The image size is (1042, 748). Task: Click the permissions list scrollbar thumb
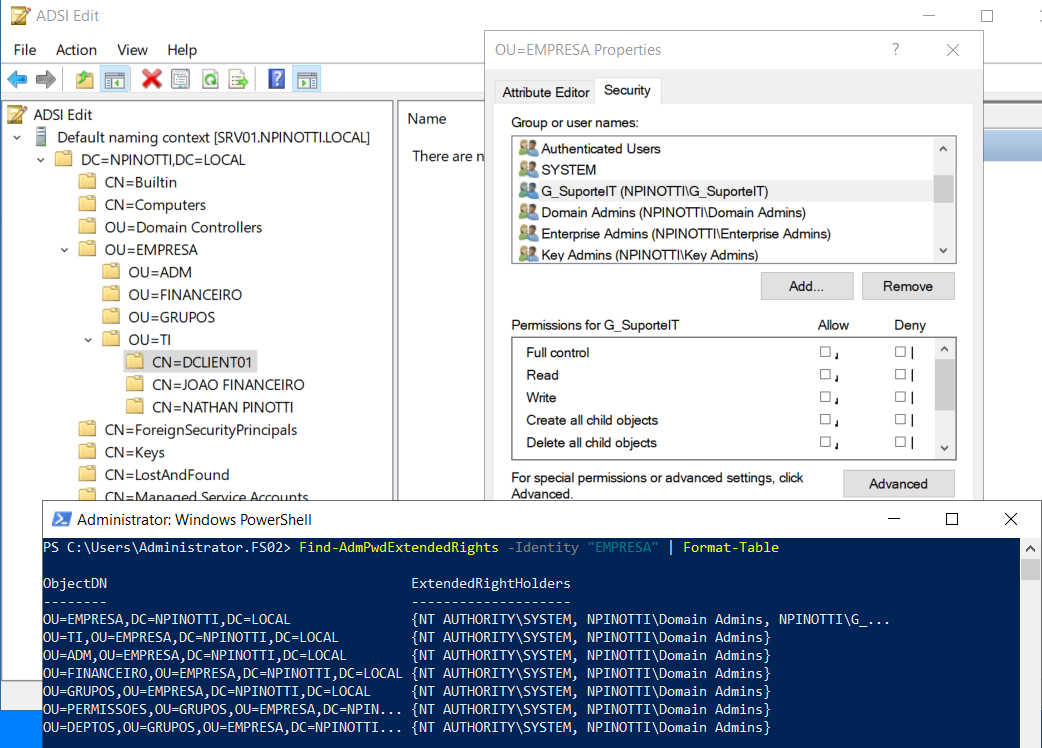tap(944, 385)
